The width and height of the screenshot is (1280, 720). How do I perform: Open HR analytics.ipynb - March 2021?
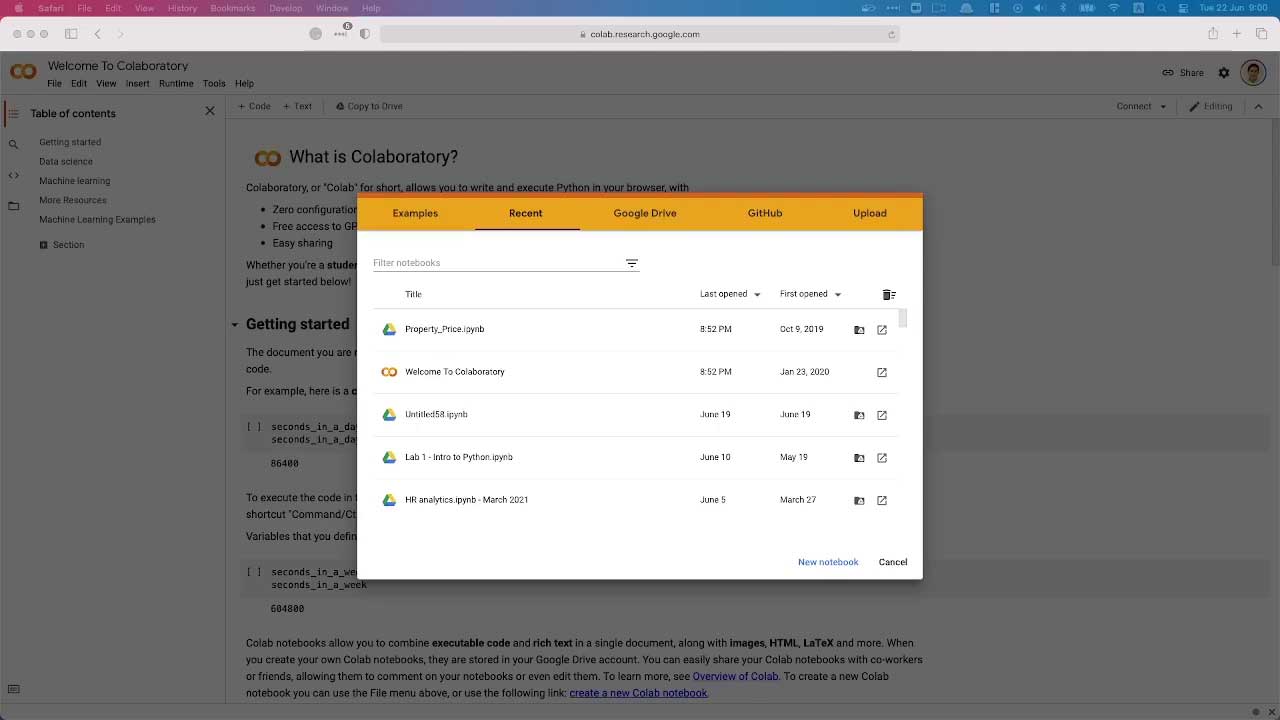[x=467, y=500]
